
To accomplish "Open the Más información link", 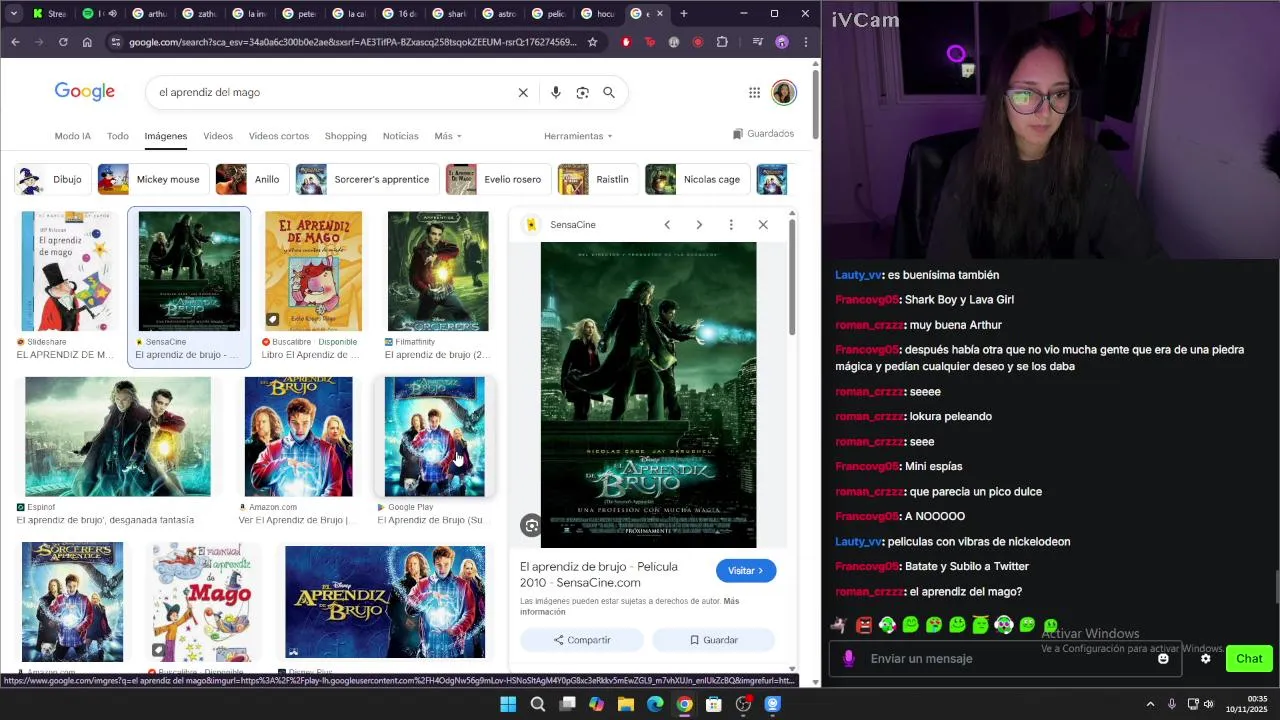I will click(x=629, y=607).
